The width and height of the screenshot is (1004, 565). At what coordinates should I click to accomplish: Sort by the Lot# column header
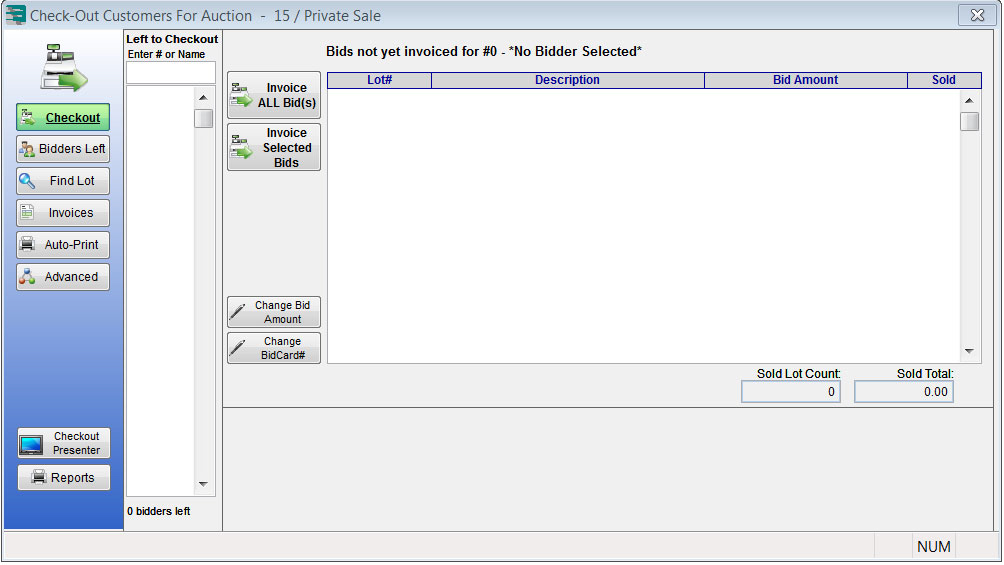coord(379,80)
